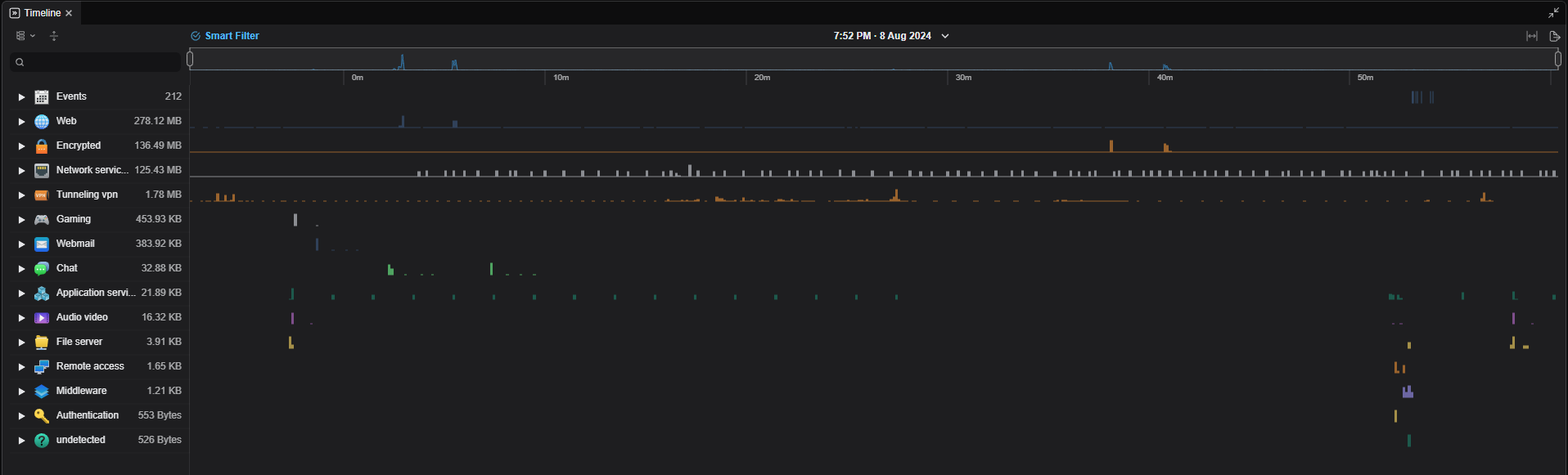Expand the Application services row
This screenshot has width=1568, height=475.
21,293
